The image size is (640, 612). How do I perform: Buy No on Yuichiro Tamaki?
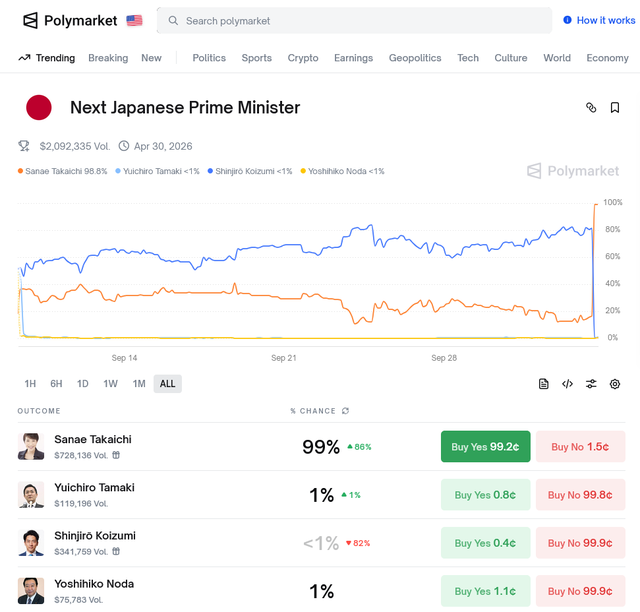[580, 495]
